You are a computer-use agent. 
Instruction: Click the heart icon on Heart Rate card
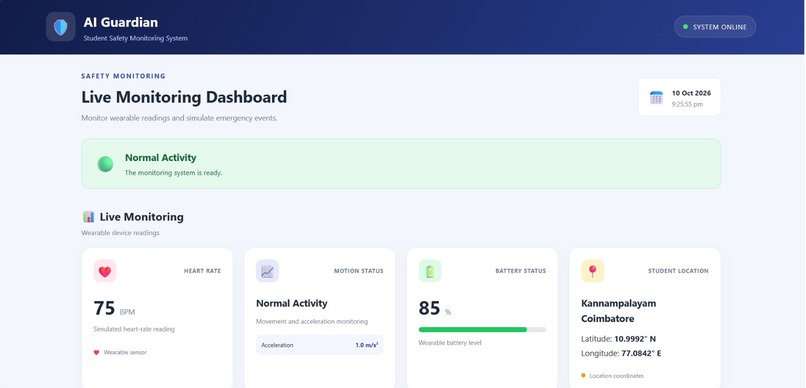[105, 271]
